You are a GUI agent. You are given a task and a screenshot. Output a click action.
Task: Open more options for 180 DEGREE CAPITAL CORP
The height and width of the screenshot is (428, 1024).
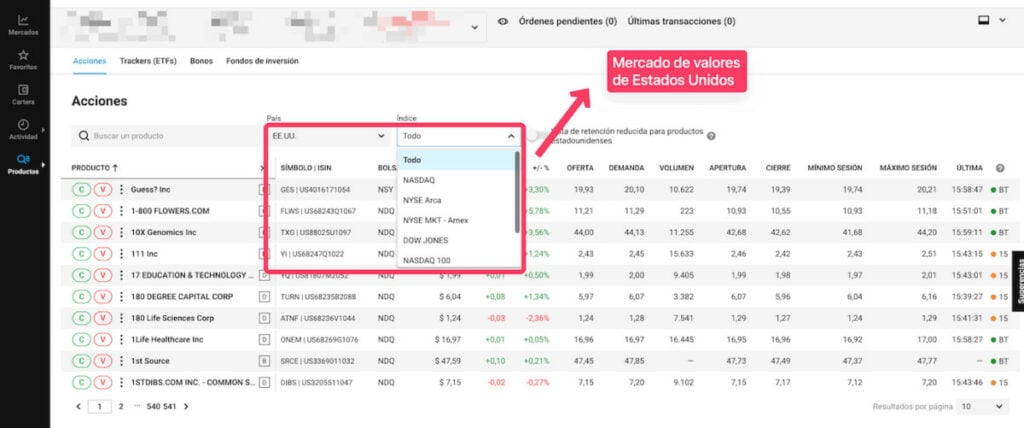tap(121, 297)
